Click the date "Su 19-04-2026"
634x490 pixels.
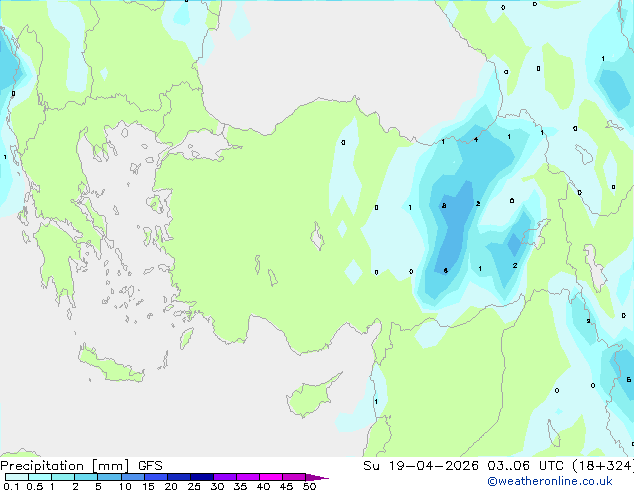click(x=421, y=466)
